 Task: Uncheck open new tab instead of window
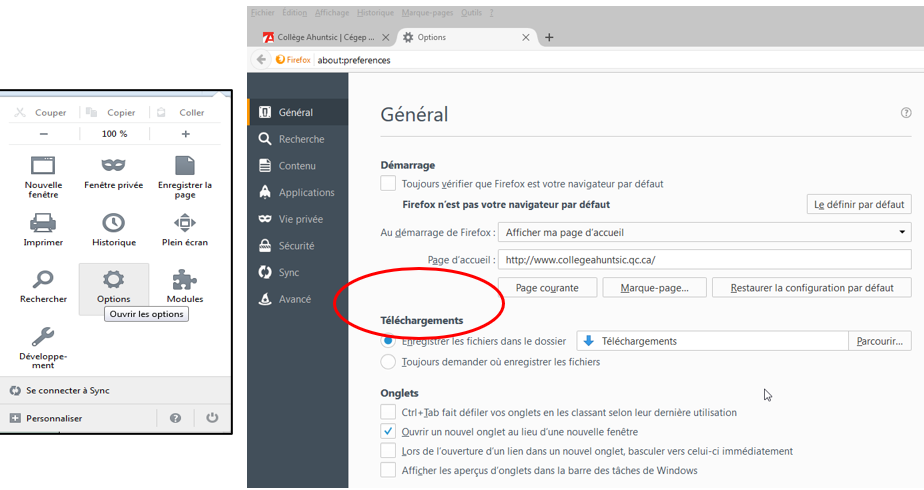(388, 432)
